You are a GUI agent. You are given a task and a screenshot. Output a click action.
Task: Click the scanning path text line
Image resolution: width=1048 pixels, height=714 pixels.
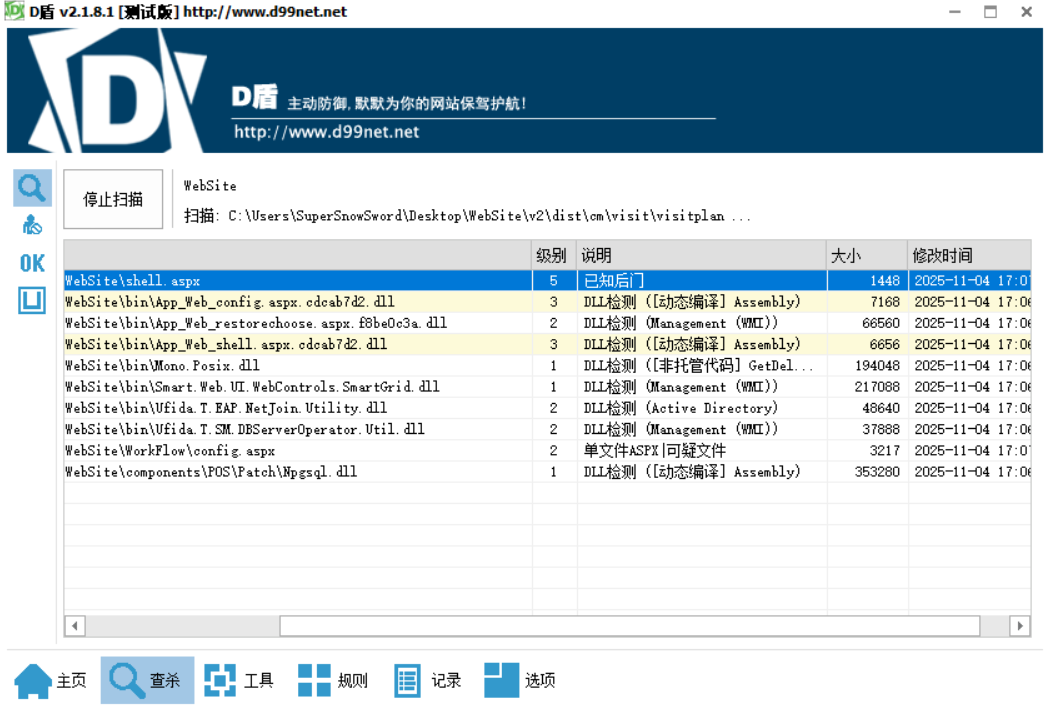[x=467, y=216]
